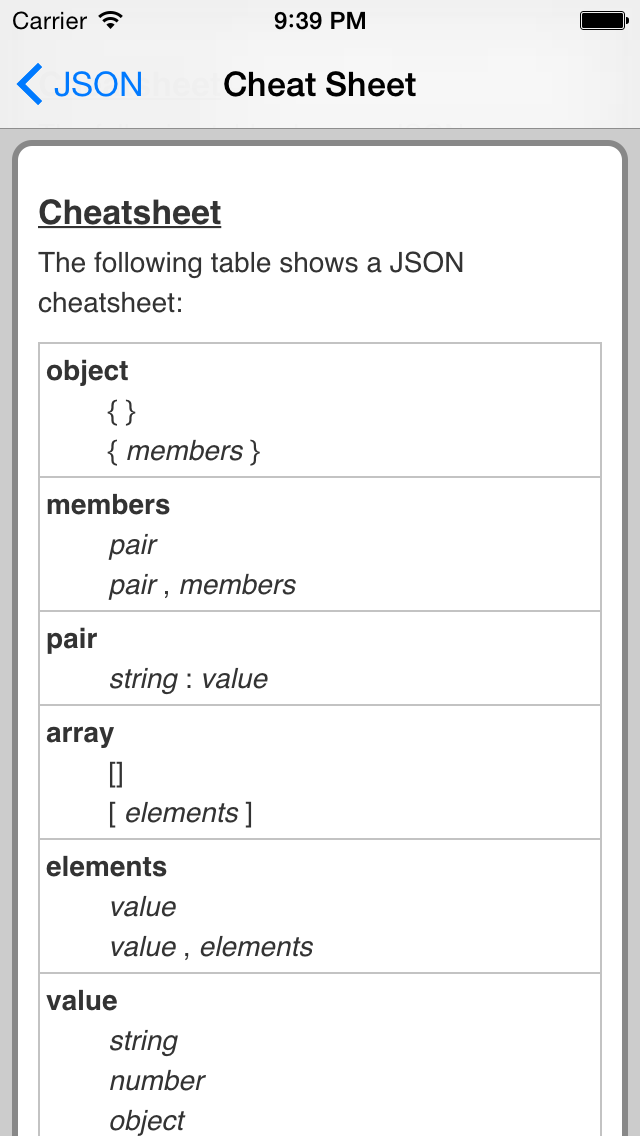
Task: Tap the 'object' row heading
Action: (87, 371)
